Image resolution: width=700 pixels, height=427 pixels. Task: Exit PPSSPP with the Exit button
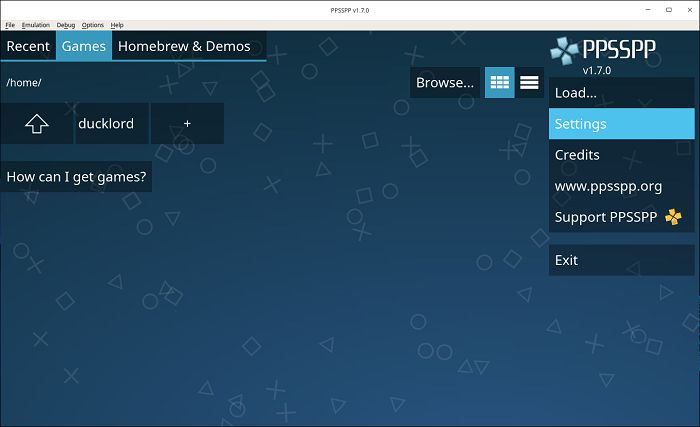point(621,260)
